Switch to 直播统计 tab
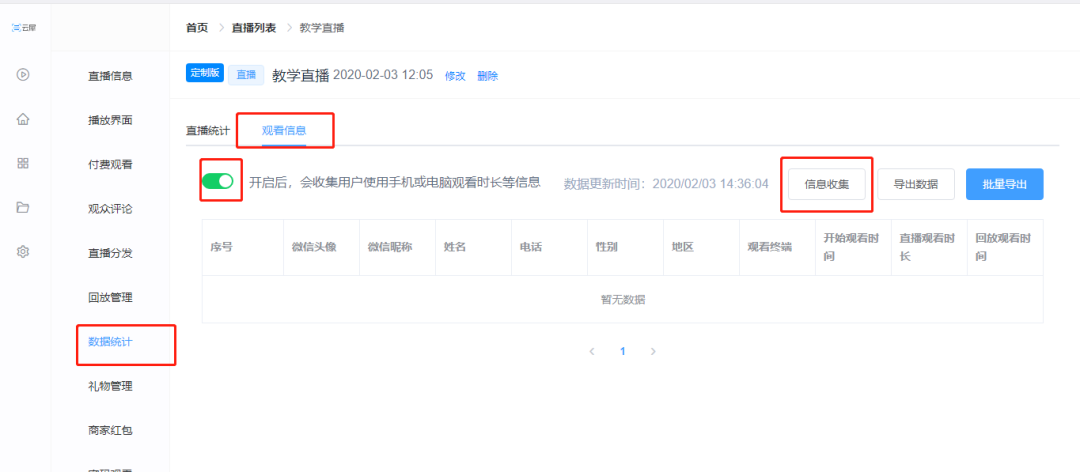1080x472 pixels. pyautogui.click(x=207, y=130)
